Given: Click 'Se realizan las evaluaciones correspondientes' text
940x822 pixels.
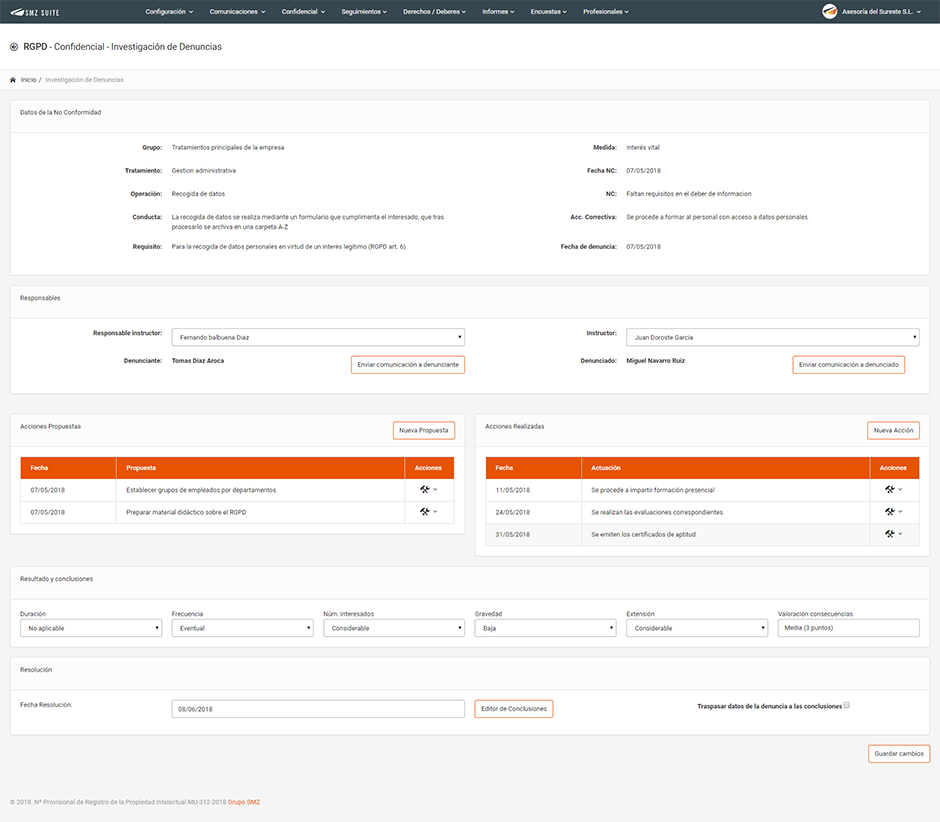Looking at the screenshot, I should pos(657,512).
